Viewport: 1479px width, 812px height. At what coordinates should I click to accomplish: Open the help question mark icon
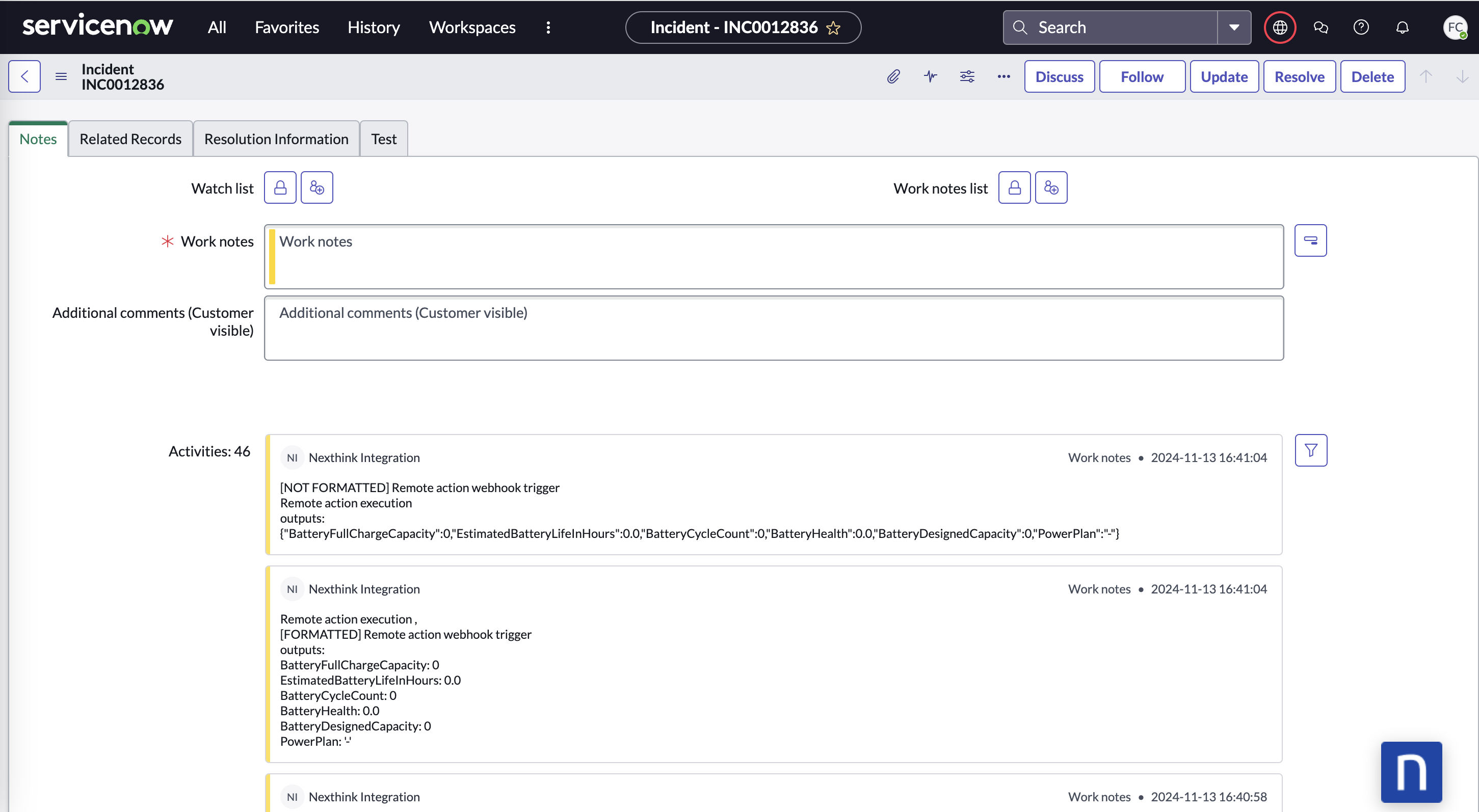(x=1361, y=27)
